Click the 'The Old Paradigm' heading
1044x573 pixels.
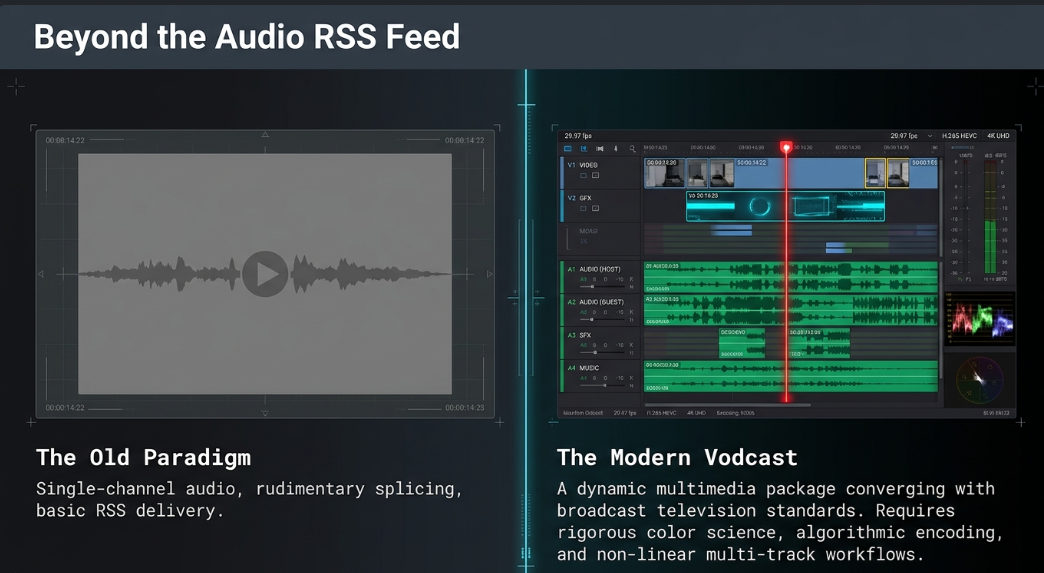[143, 457]
